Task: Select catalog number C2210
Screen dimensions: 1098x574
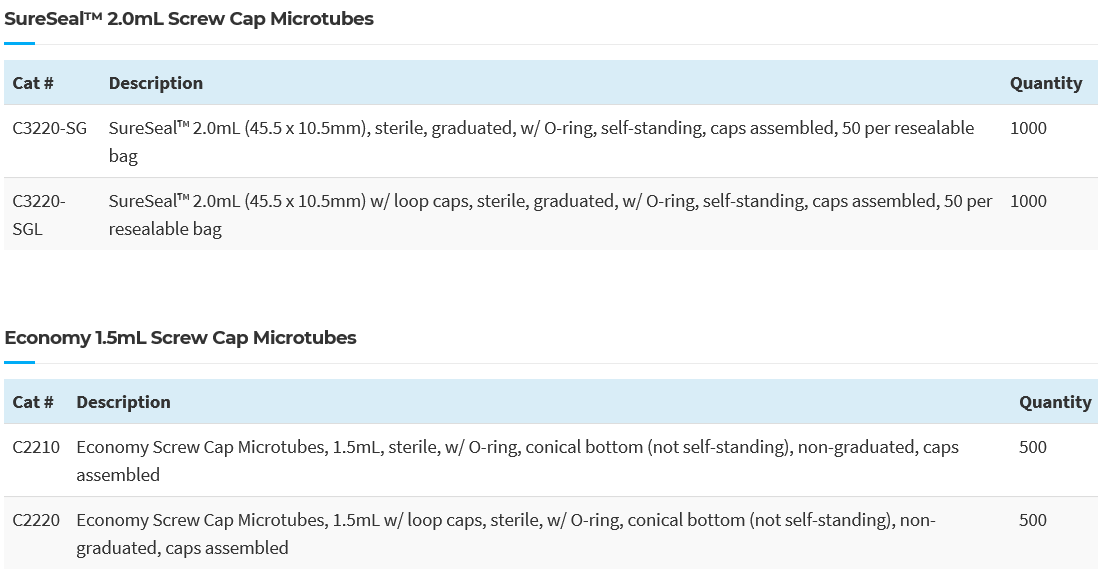Action: [x=36, y=447]
